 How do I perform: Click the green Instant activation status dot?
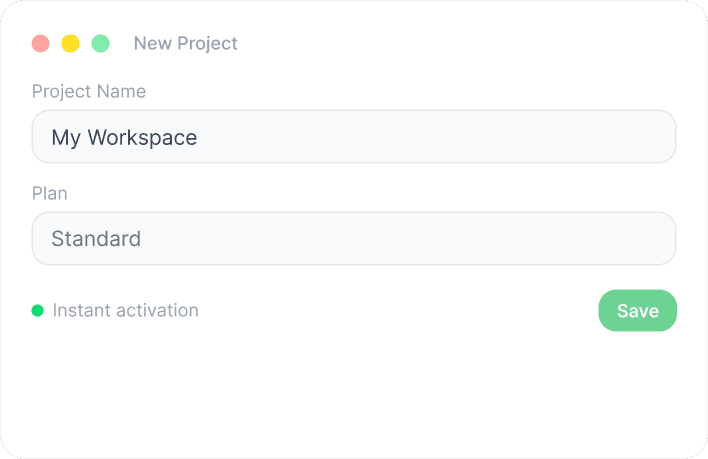[38, 310]
